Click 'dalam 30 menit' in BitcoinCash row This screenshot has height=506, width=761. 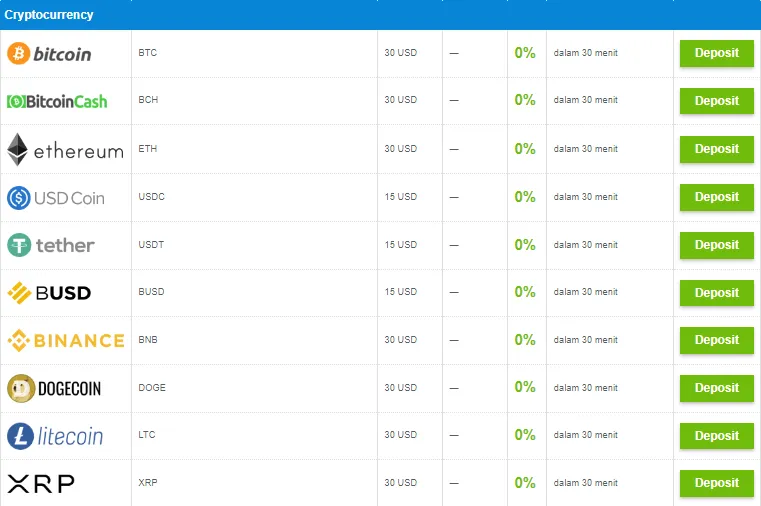(x=585, y=99)
